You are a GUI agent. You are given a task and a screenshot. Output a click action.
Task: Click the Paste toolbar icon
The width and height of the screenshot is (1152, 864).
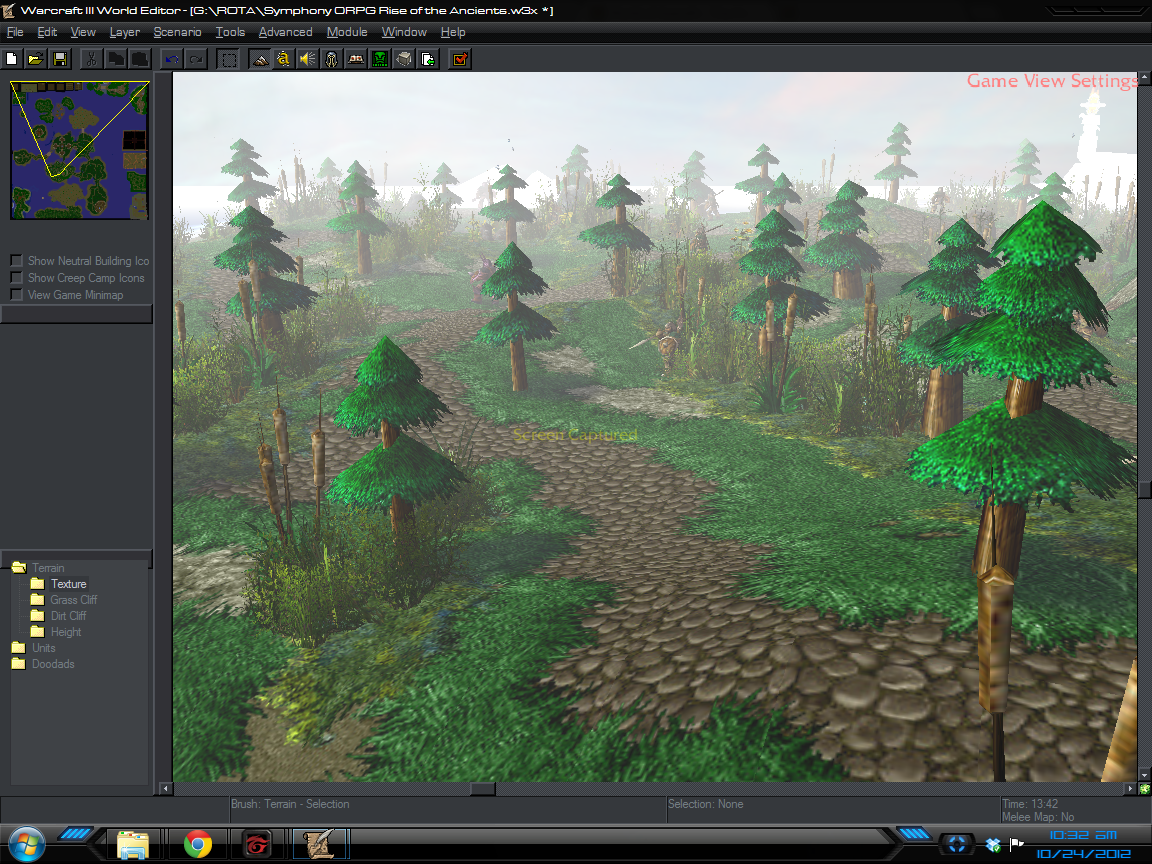coord(140,59)
